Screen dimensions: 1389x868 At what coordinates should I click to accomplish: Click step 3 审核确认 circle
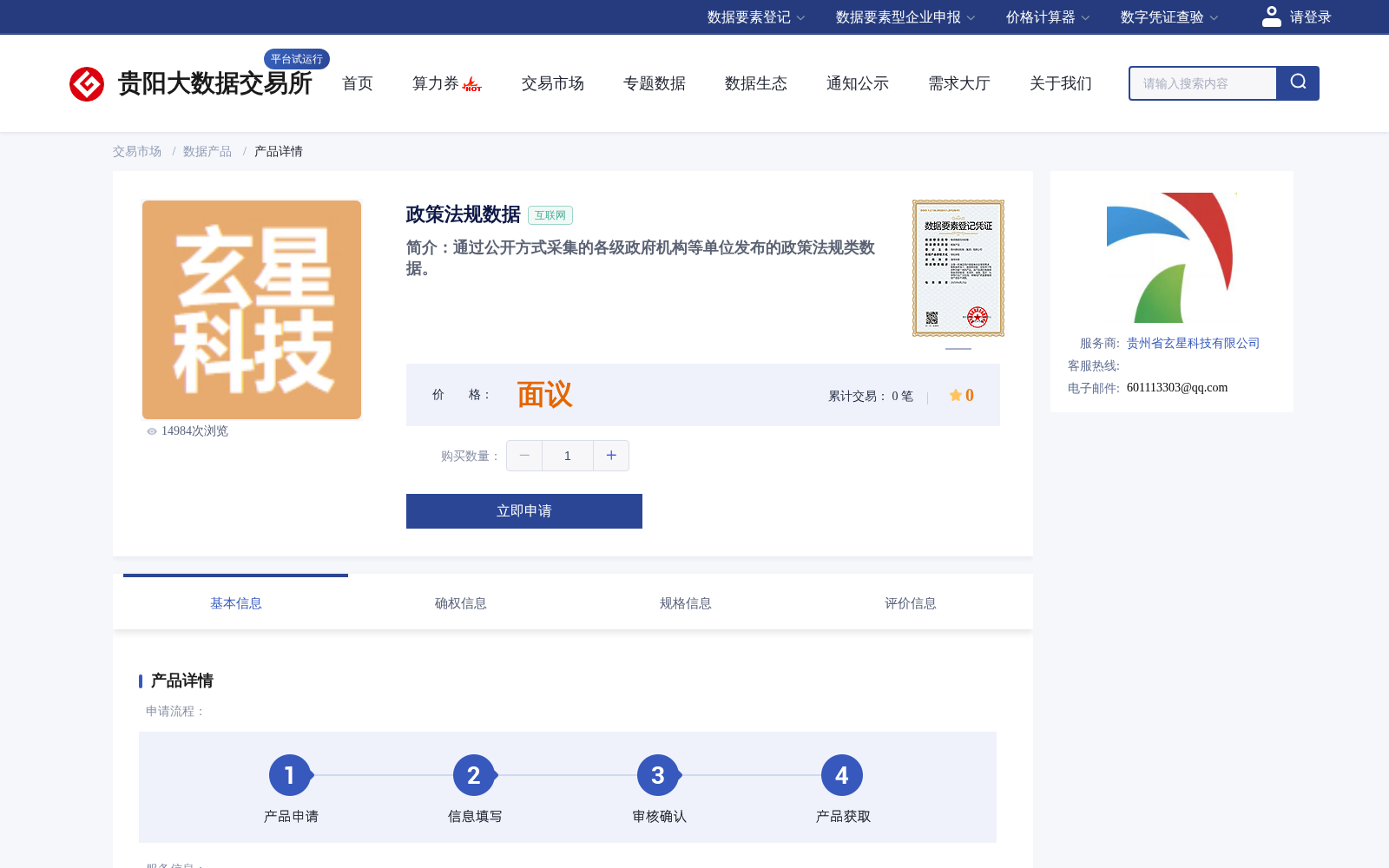tap(658, 775)
